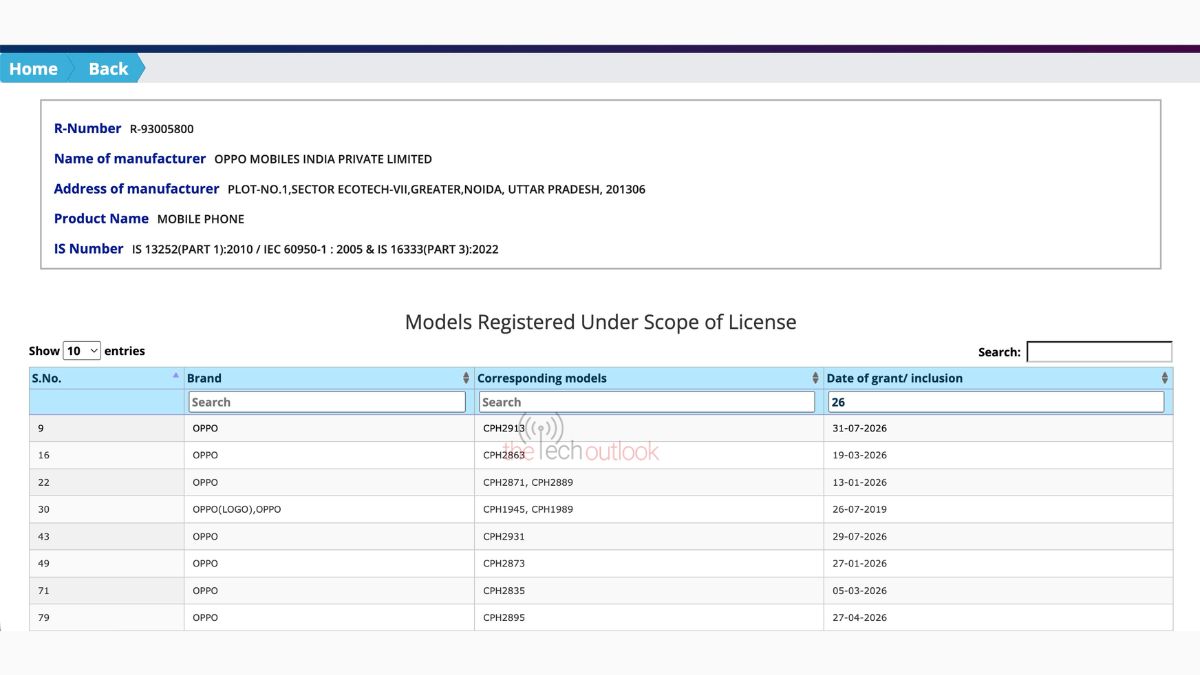Click serial number 71 cell

coord(106,590)
